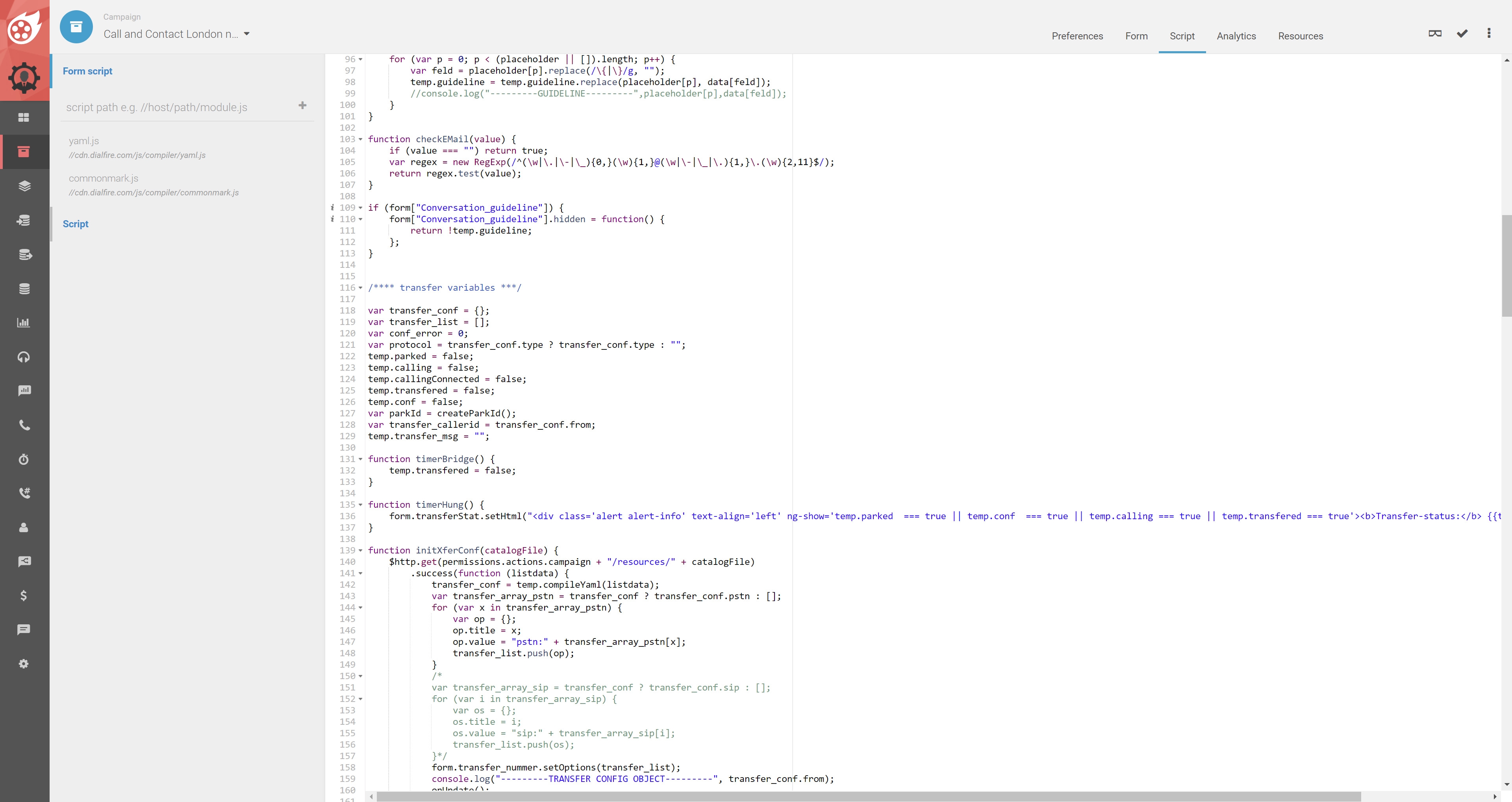Click the headphones sidebar icon

(x=24, y=357)
